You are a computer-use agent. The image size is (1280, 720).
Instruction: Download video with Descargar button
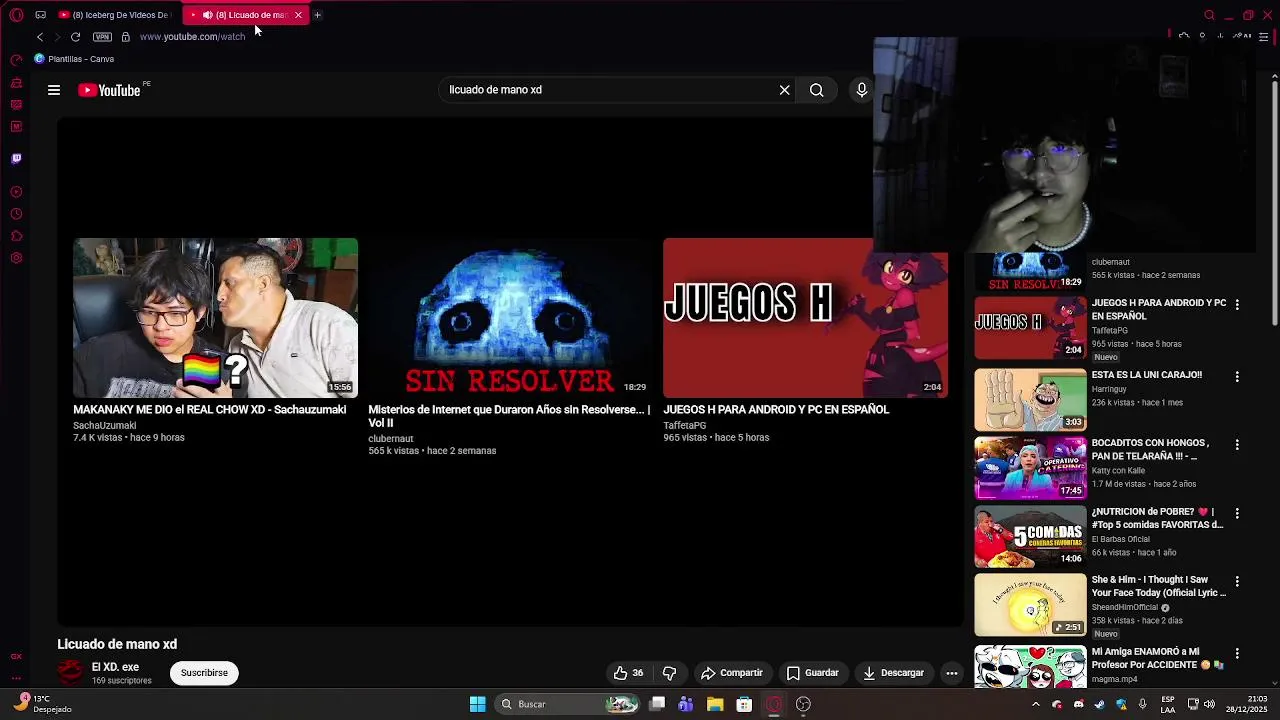894,673
